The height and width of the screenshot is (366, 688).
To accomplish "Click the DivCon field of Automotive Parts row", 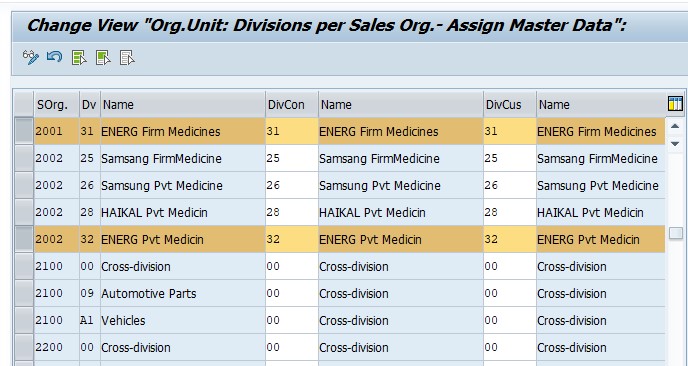I will [292, 293].
